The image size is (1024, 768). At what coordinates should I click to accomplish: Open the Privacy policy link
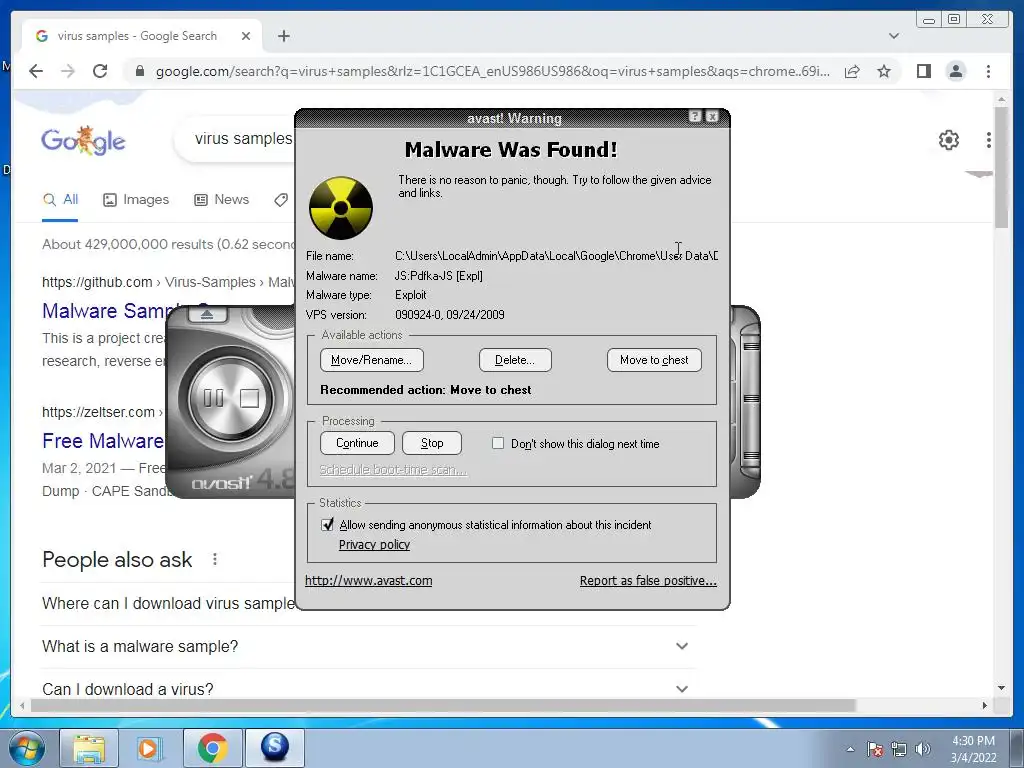[374, 545]
